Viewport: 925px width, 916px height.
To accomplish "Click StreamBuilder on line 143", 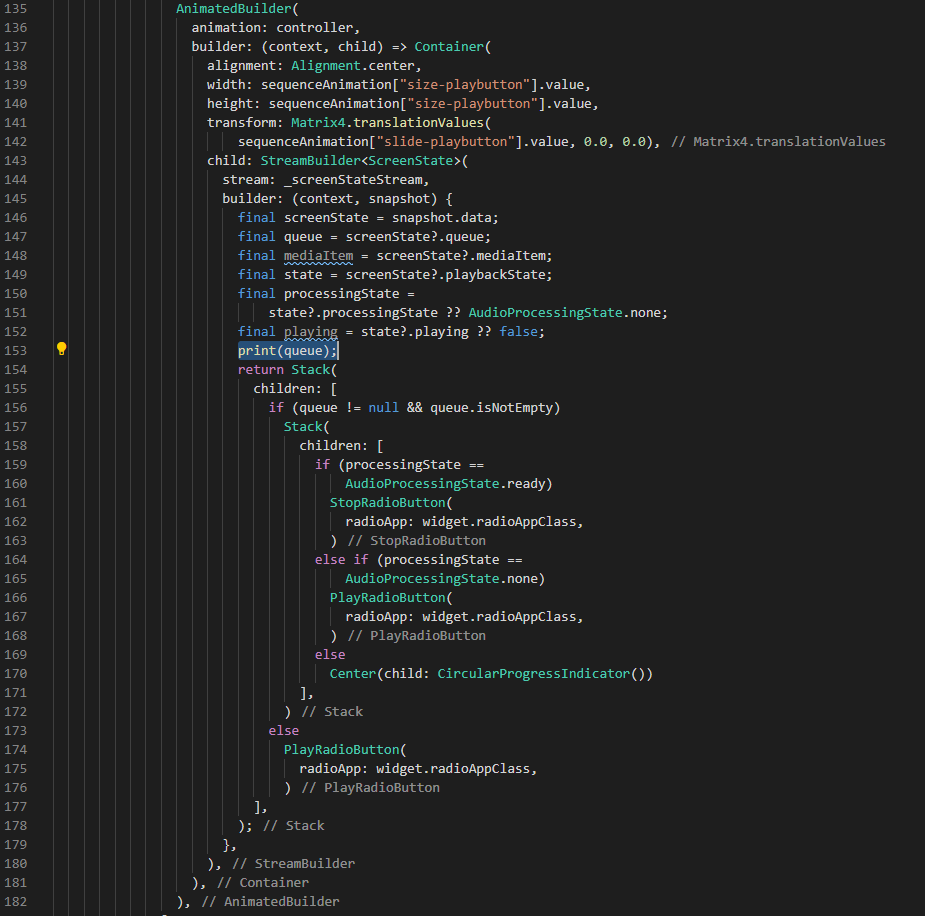I will (310, 160).
